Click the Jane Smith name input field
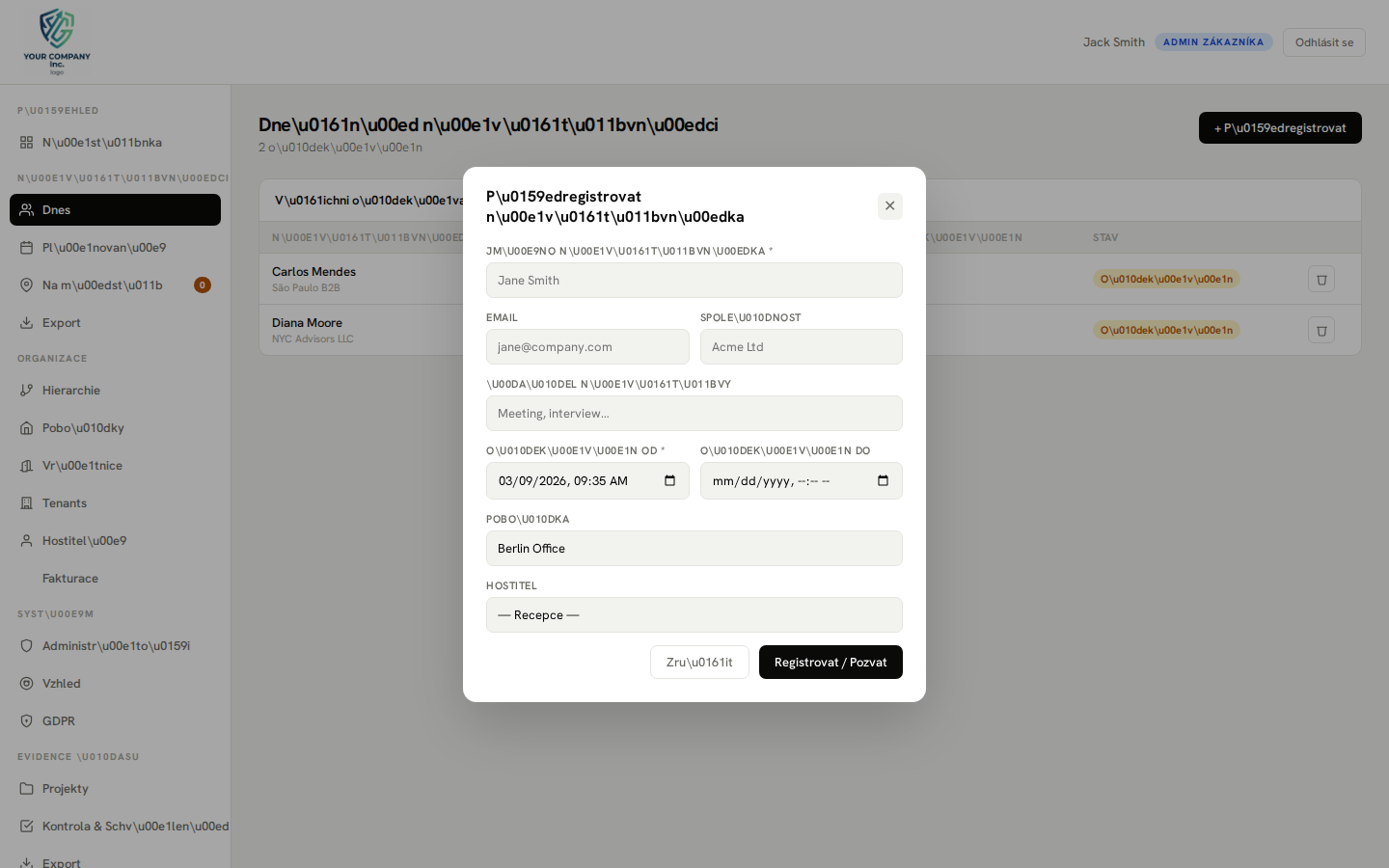 (x=694, y=280)
